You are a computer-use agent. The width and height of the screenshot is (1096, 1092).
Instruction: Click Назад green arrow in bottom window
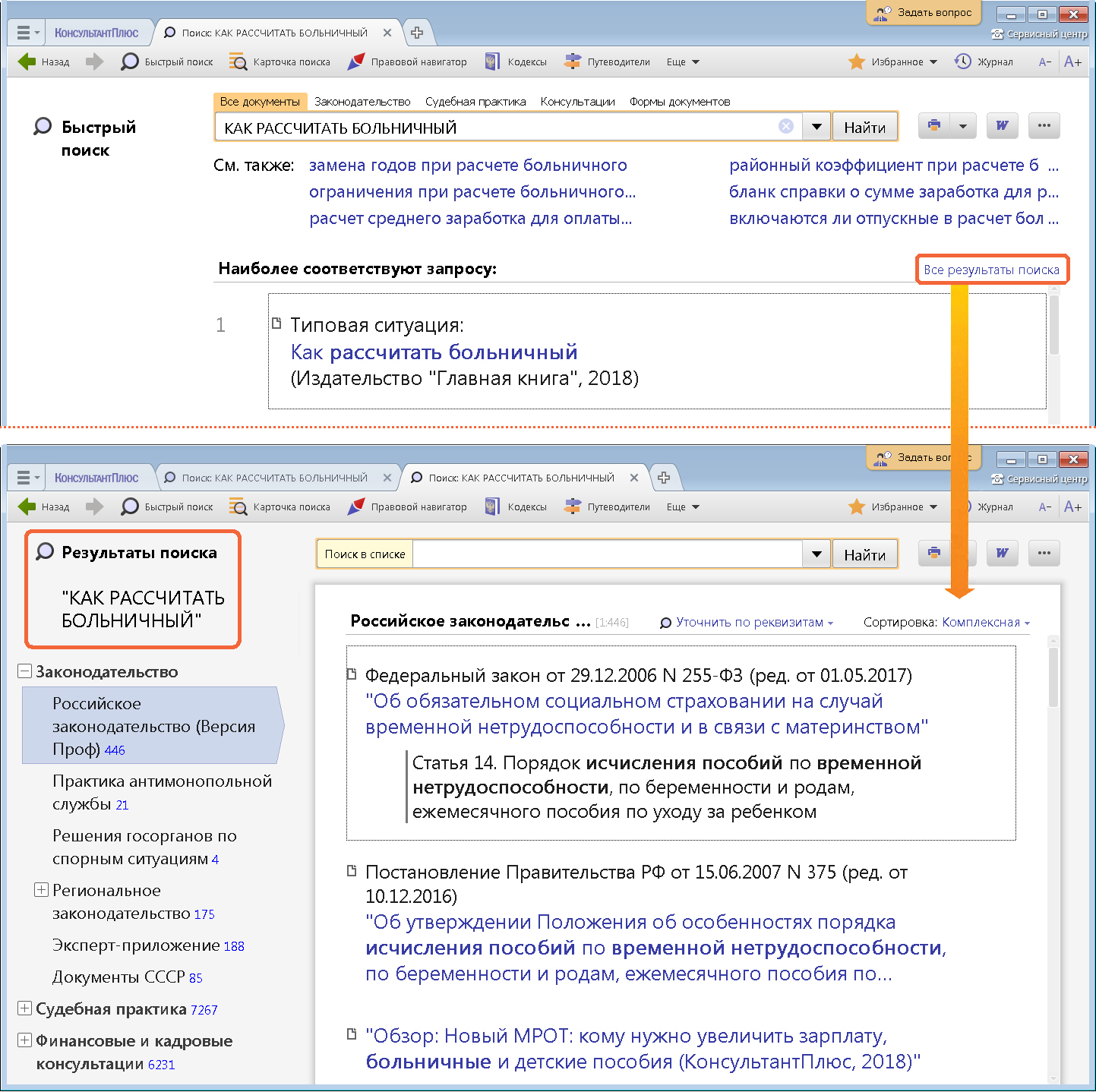(x=27, y=507)
